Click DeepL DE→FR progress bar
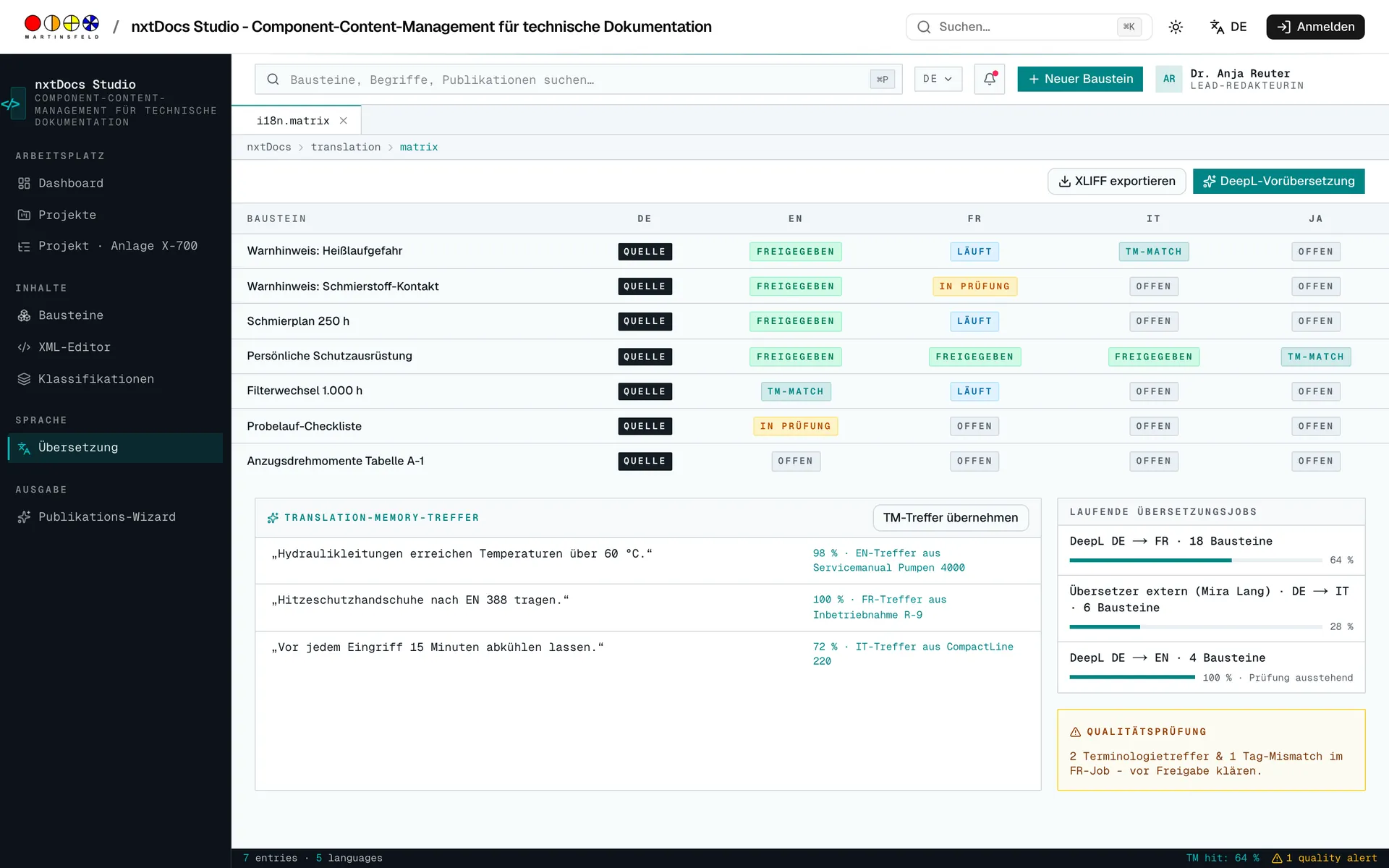Image resolution: width=1389 pixels, height=868 pixels. coord(1195,560)
